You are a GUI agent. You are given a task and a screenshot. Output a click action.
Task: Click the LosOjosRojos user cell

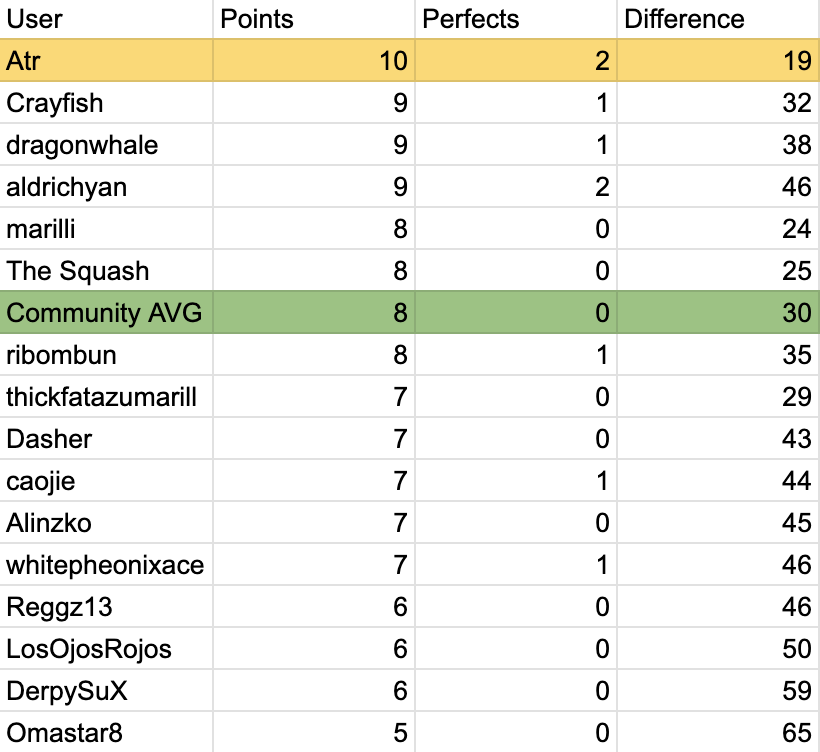[106, 649]
